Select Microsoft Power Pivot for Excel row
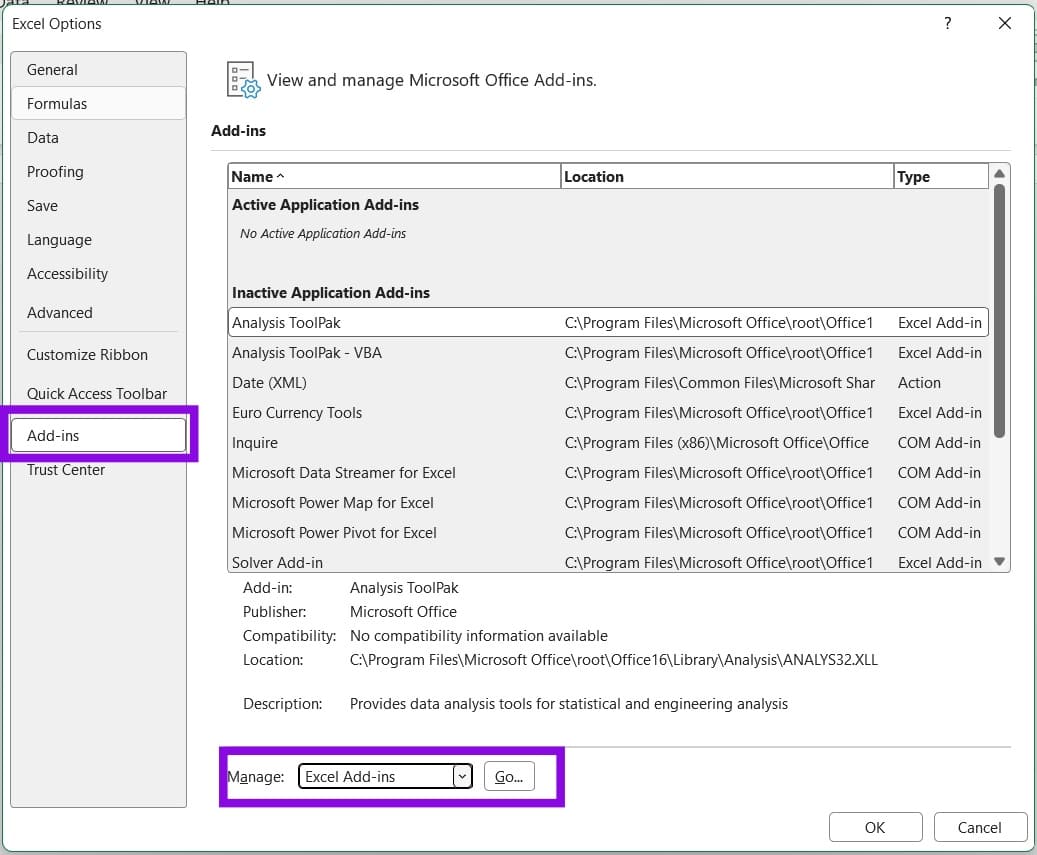1037x855 pixels. (x=608, y=532)
